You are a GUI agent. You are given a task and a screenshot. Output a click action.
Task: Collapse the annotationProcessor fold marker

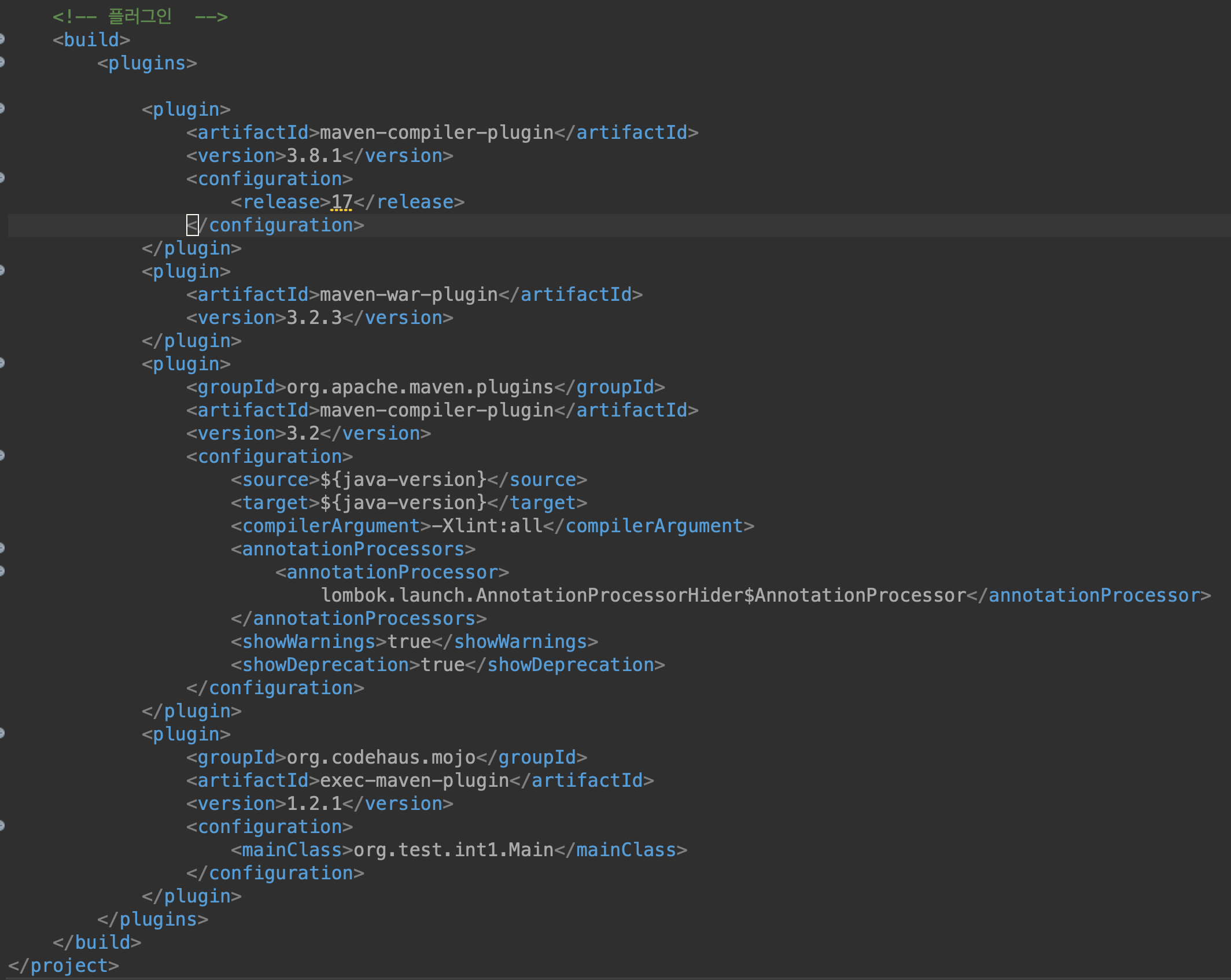pos(2,572)
